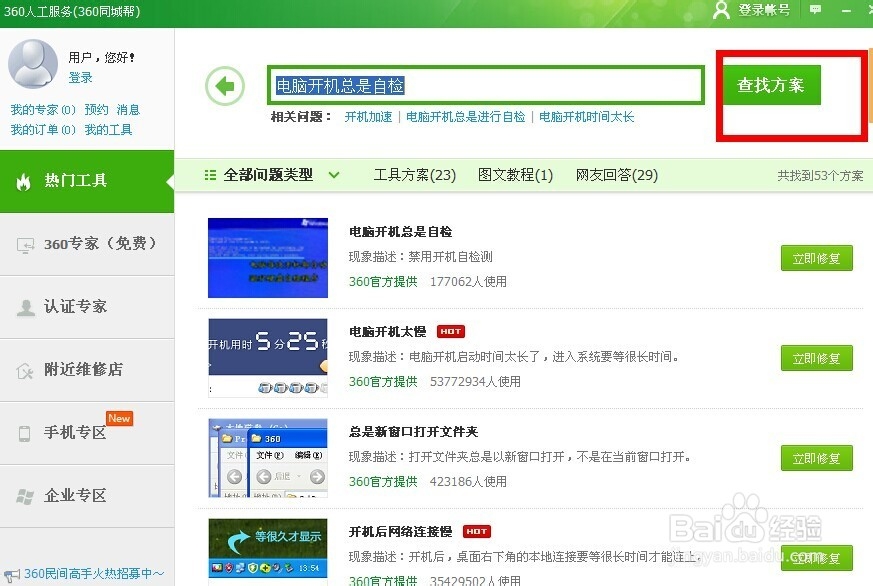
Task: Open the 消息 link
Action: (x=128, y=110)
